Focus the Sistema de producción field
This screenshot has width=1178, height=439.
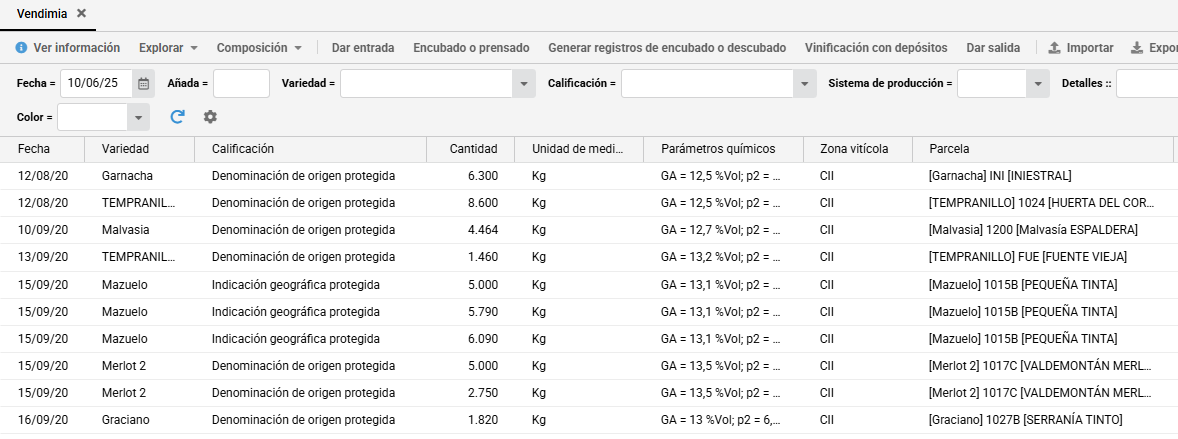coord(992,83)
